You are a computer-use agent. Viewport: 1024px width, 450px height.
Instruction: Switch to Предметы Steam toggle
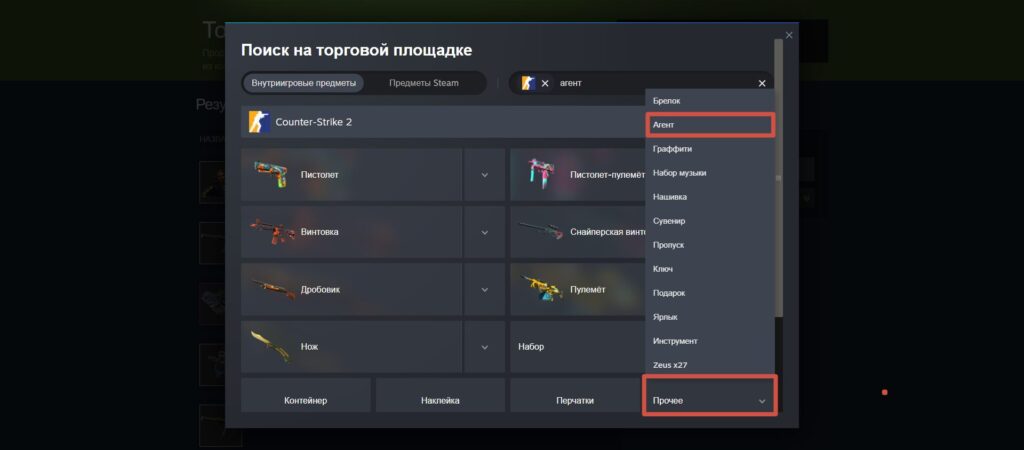click(x=423, y=83)
